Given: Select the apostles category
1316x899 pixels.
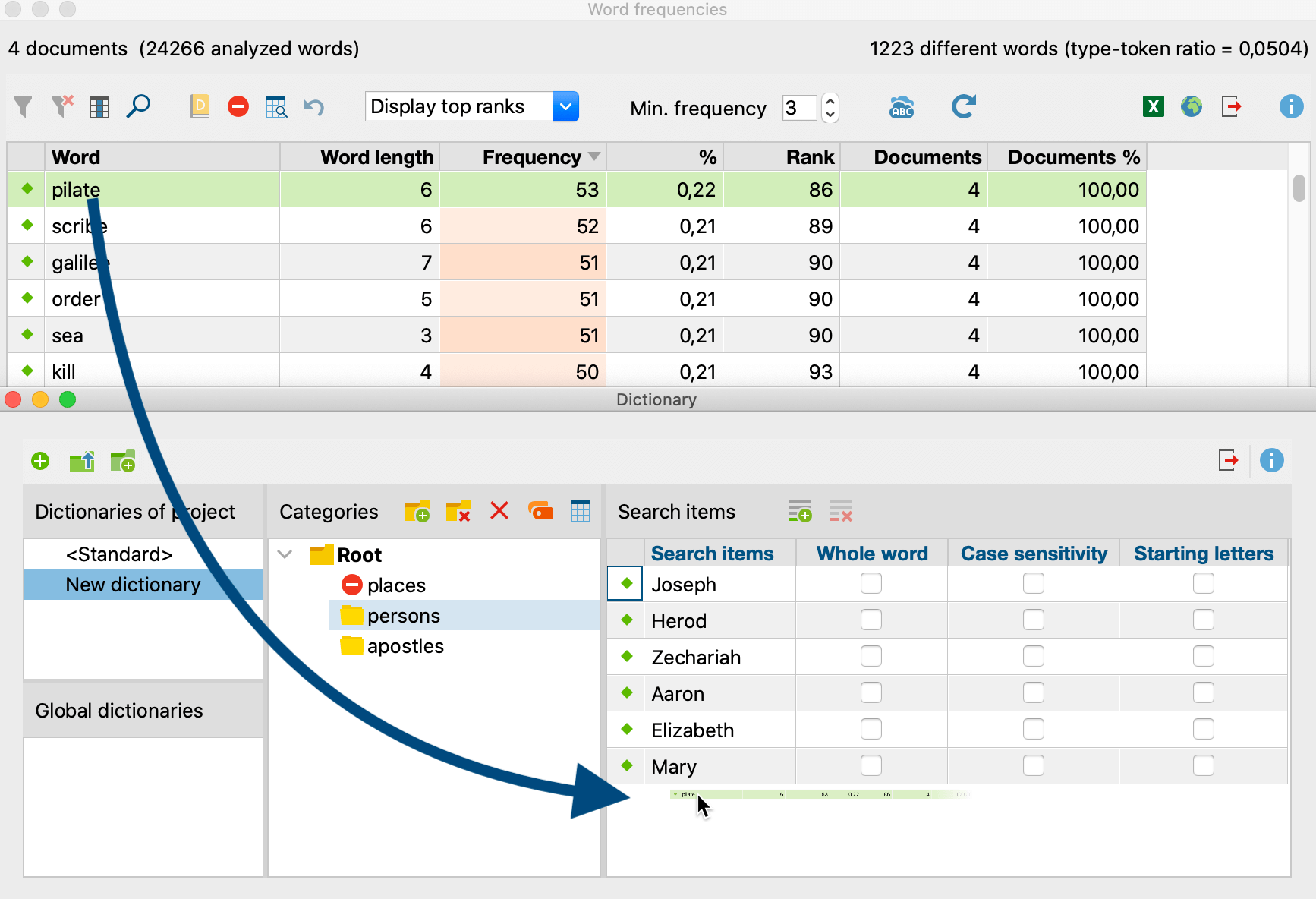Looking at the screenshot, I should pyautogui.click(x=405, y=646).
